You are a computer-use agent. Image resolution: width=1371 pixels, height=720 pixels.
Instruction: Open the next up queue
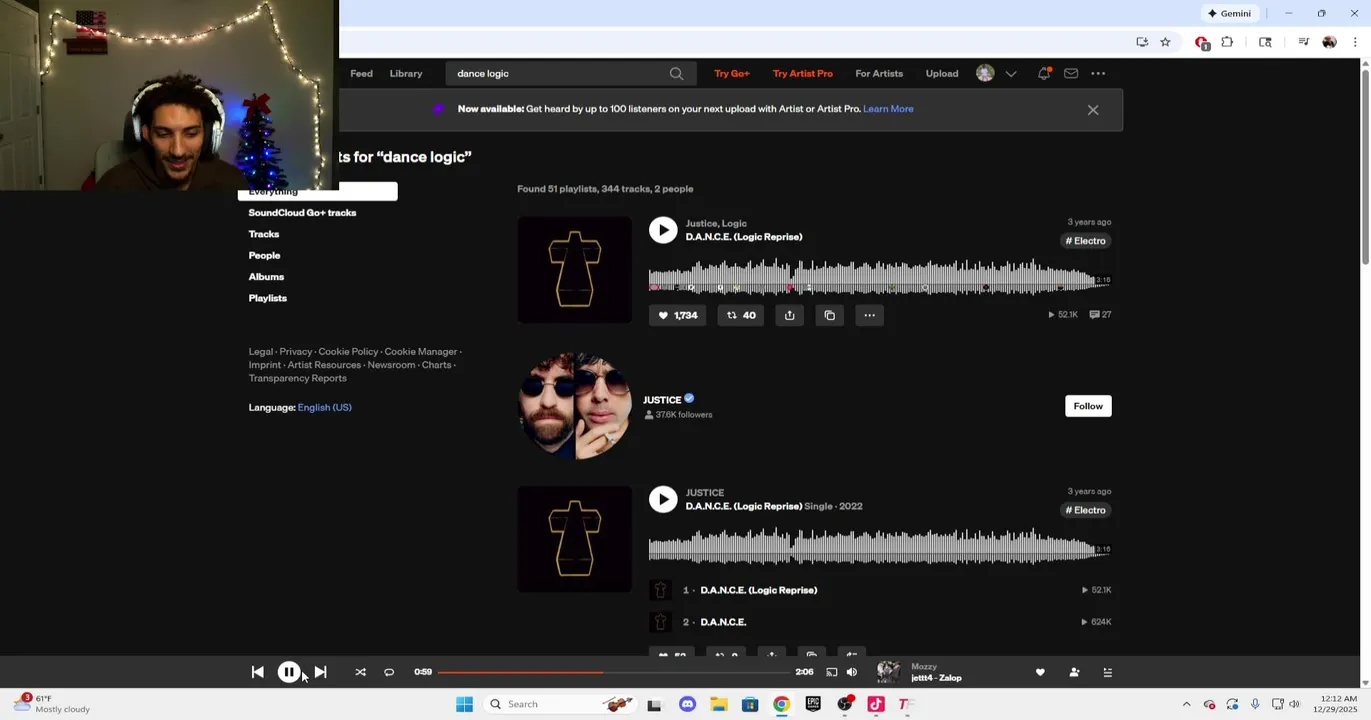1107,673
